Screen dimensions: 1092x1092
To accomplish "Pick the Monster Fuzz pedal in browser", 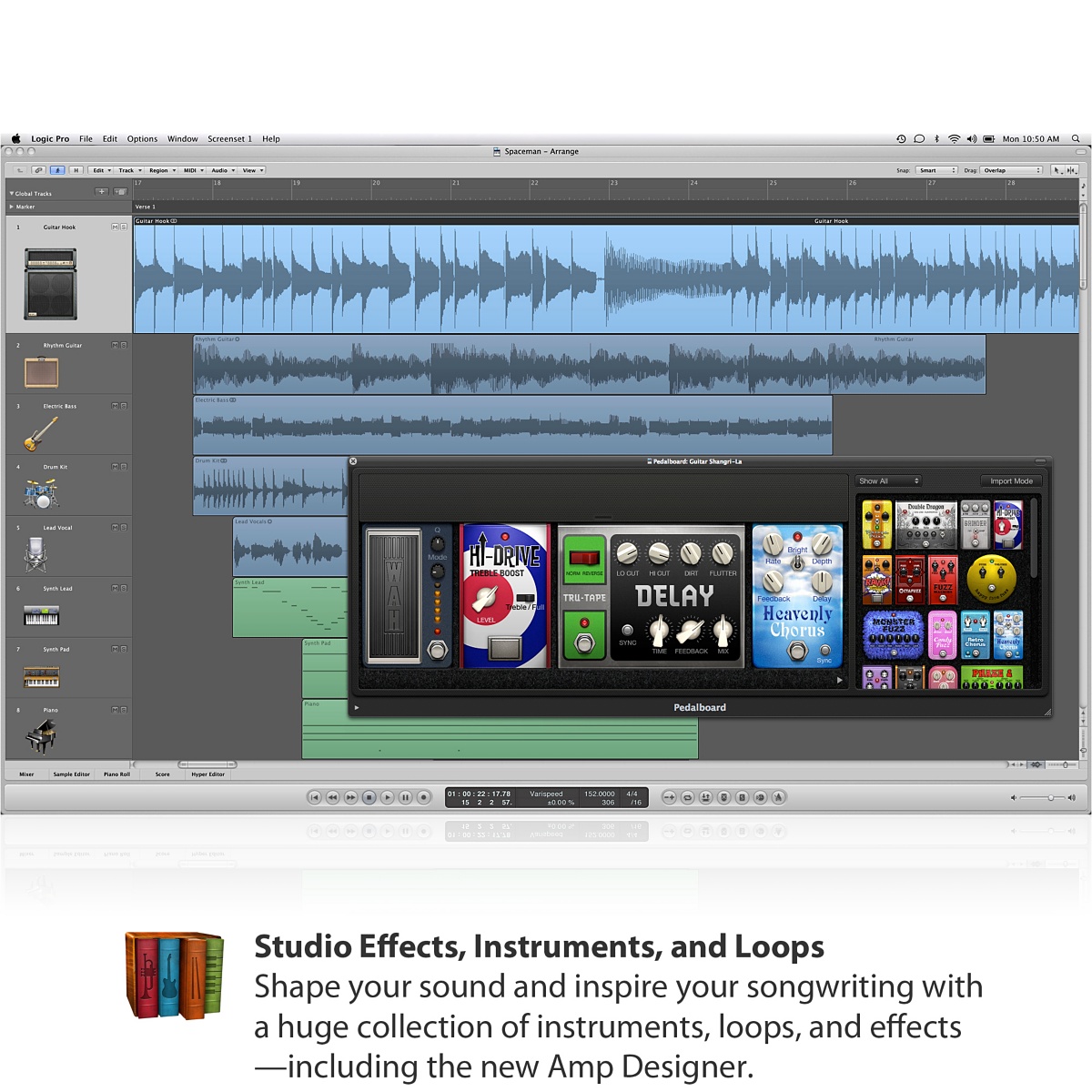I will click(x=892, y=634).
